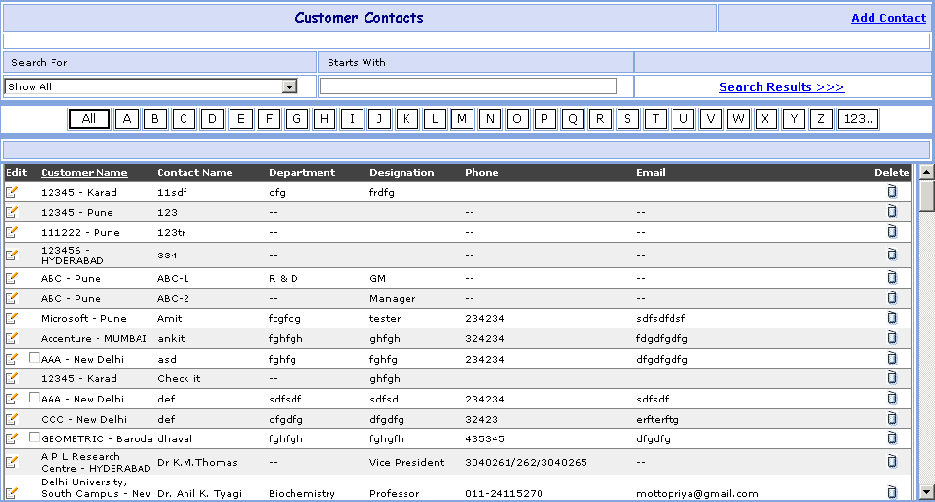935x502 pixels.
Task: Edit the CCC - New Delhi contact
Action: click(12, 419)
